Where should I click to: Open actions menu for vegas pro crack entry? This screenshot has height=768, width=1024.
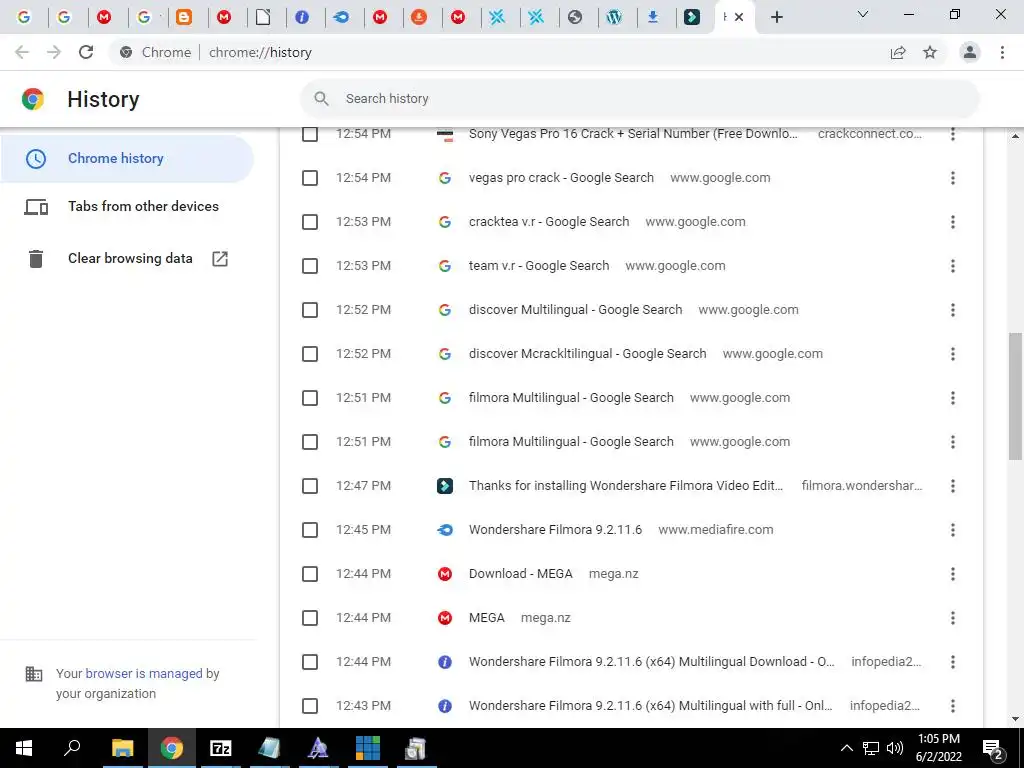tap(953, 178)
